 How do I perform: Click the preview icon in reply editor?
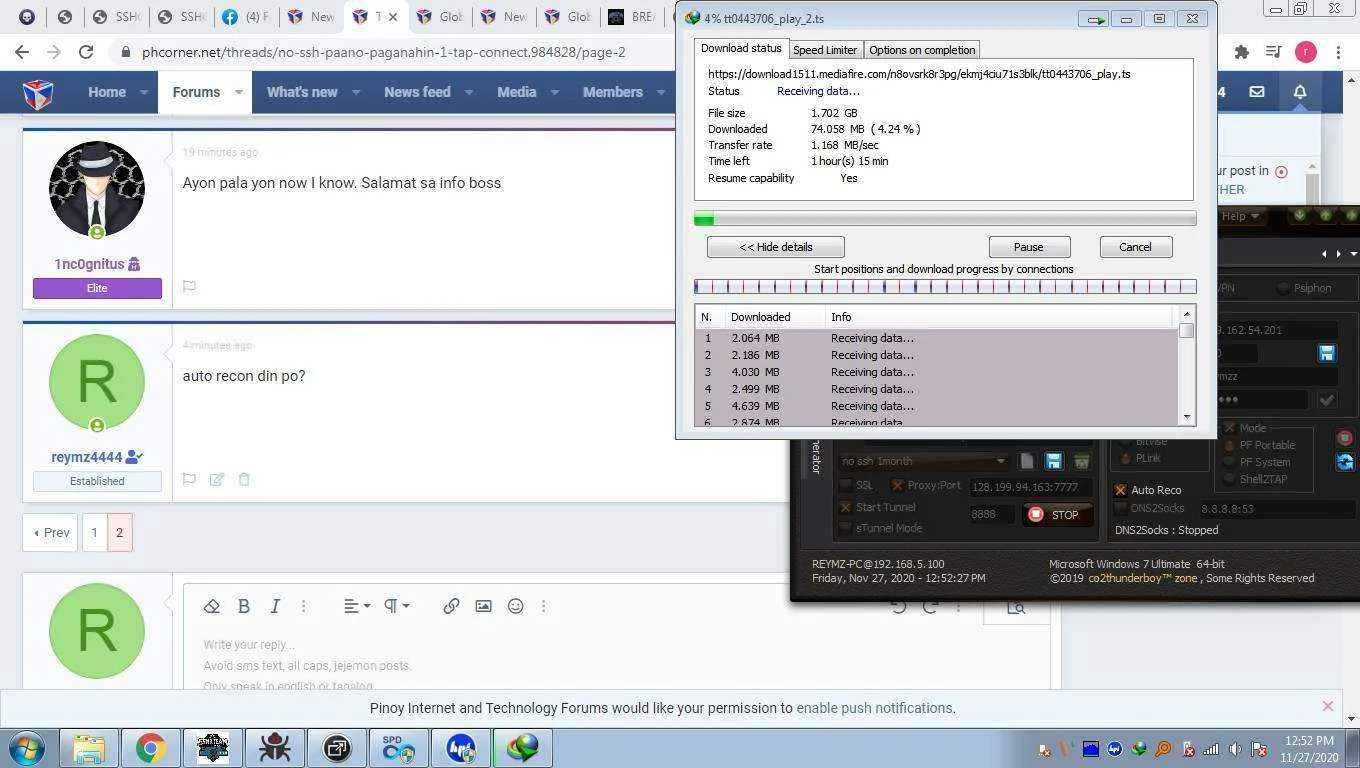pyautogui.click(x=1016, y=607)
